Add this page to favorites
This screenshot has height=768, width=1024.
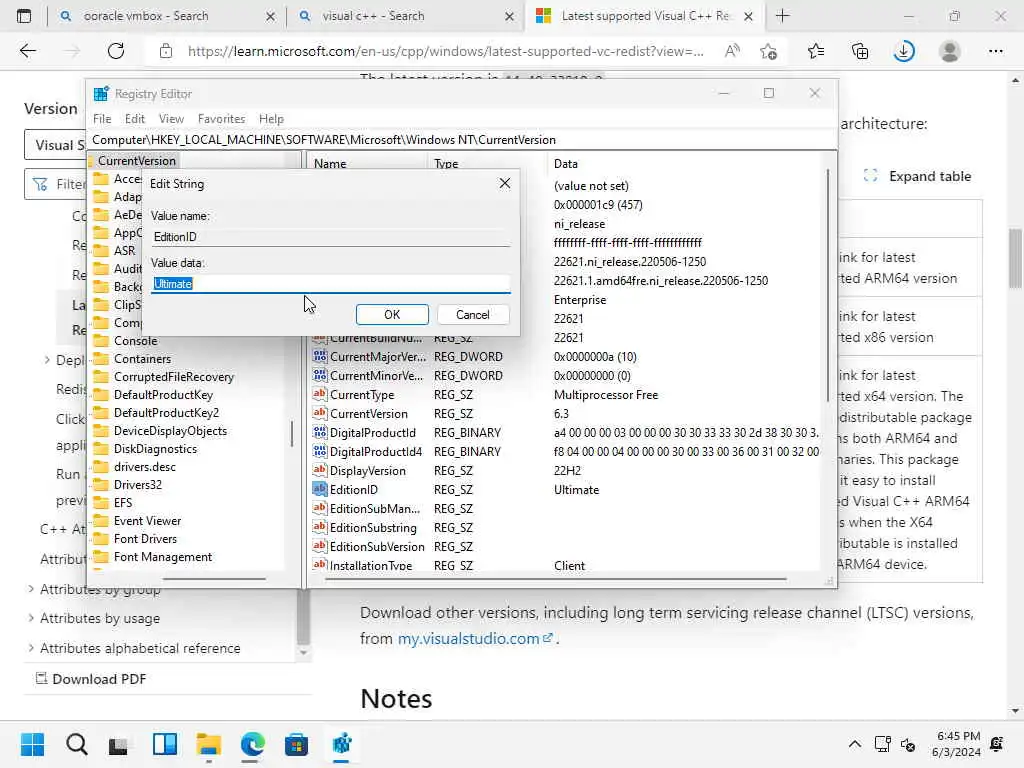(x=769, y=51)
